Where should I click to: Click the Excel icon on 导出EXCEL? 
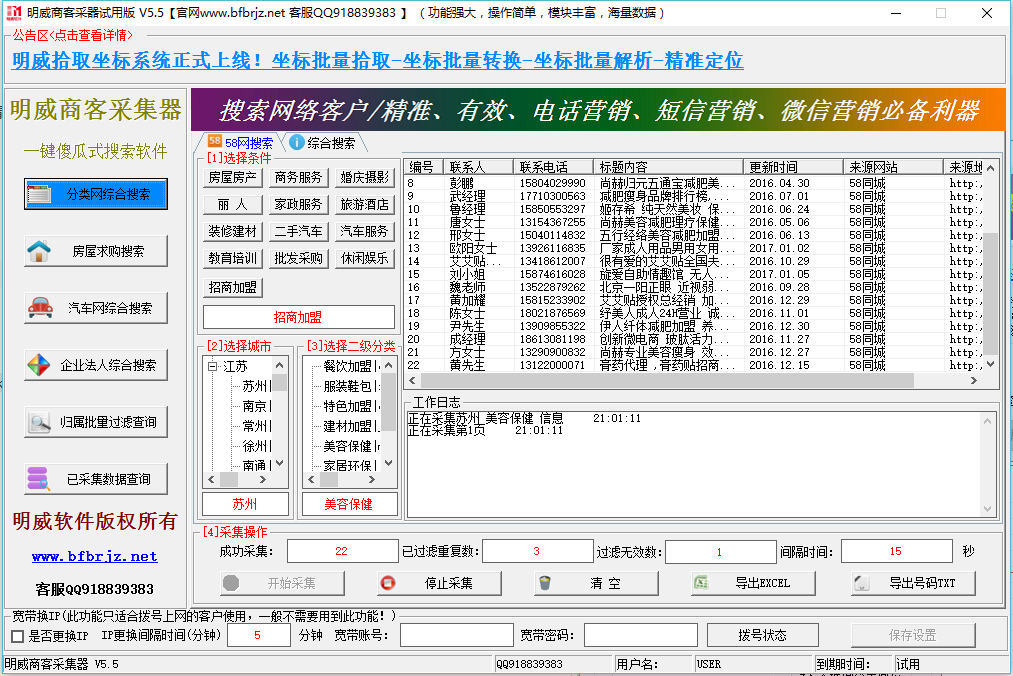pos(701,583)
